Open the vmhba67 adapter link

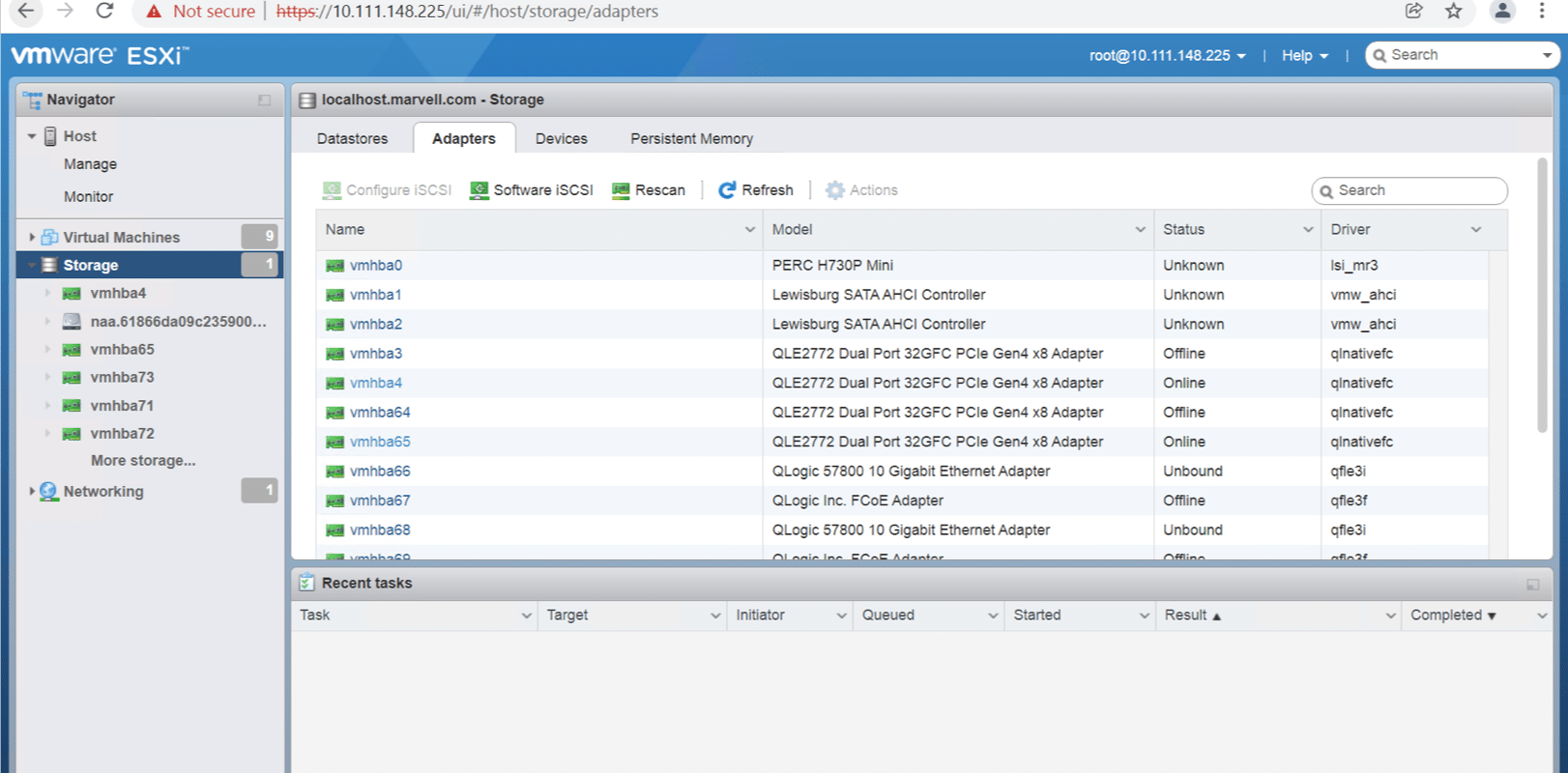[380, 501]
